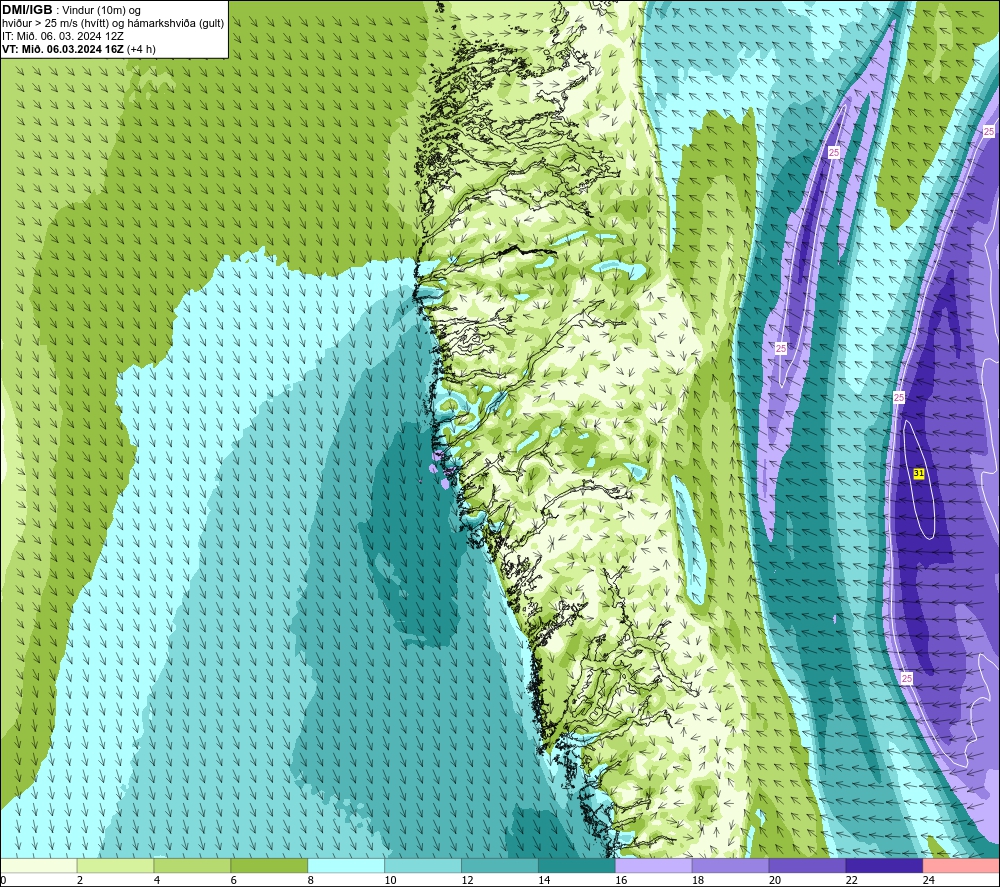The height and width of the screenshot is (887, 1000).
Task: Click the legend scale value 2
Action: coord(80,880)
